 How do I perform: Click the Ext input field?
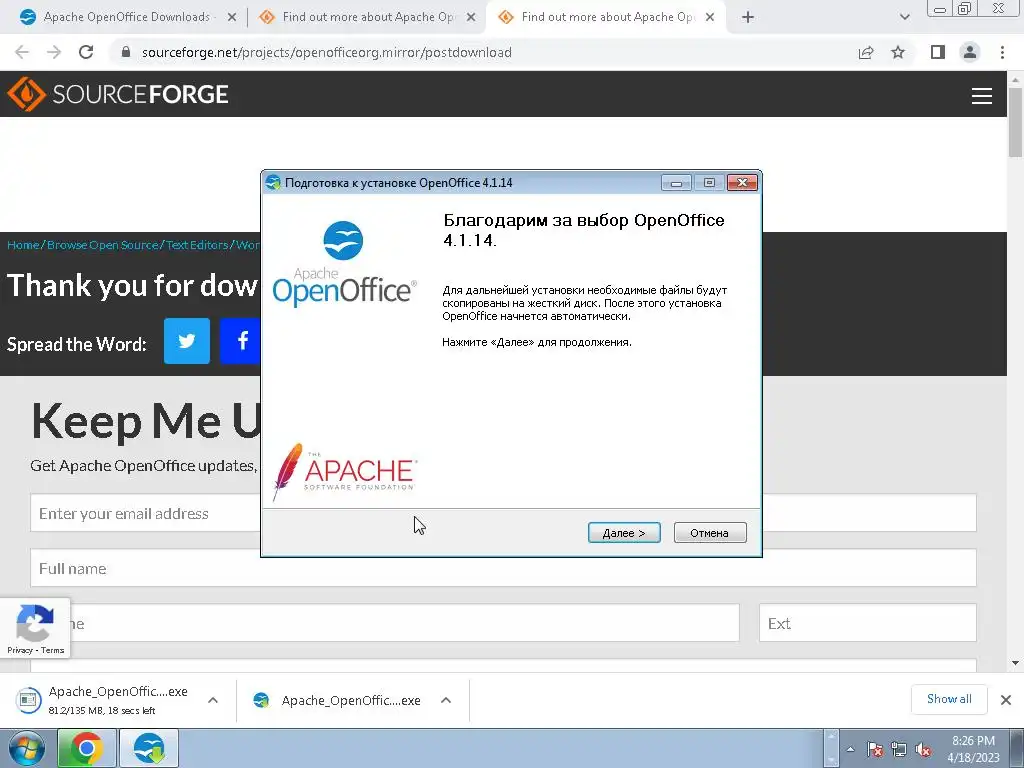867,623
